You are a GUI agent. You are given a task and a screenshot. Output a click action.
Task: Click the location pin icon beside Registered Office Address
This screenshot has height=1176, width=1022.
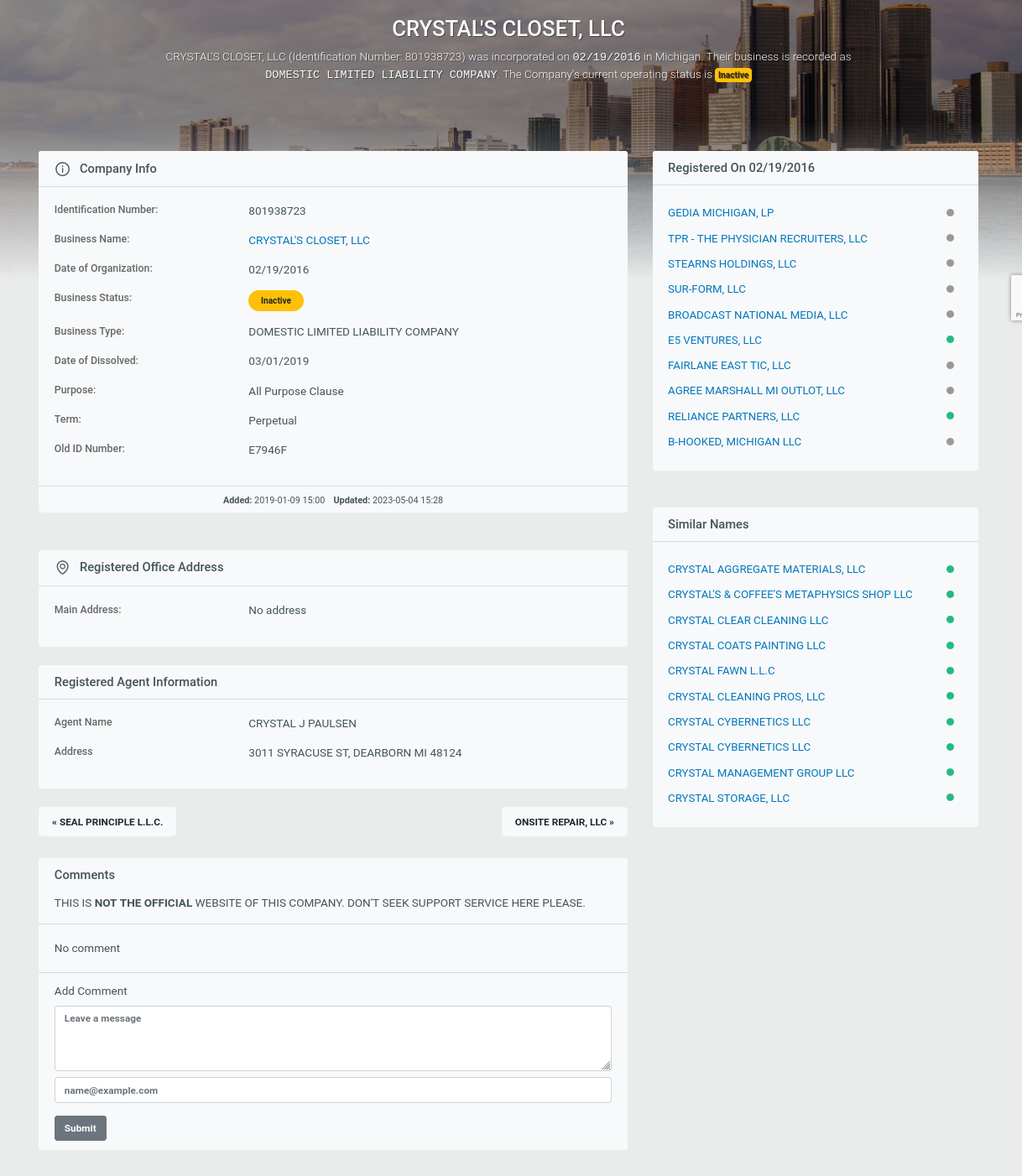click(x=62, y=567)
